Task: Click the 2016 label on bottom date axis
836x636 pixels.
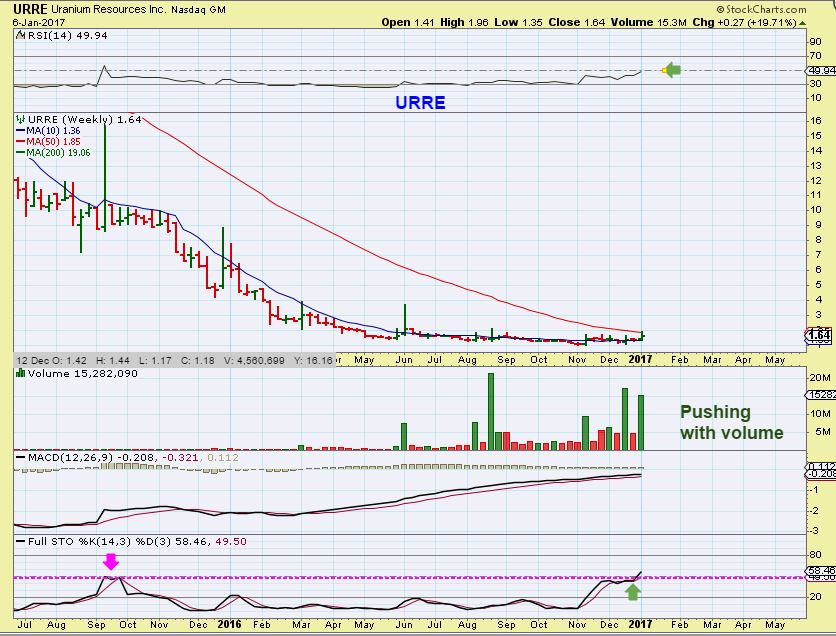Action: (229, 624)
